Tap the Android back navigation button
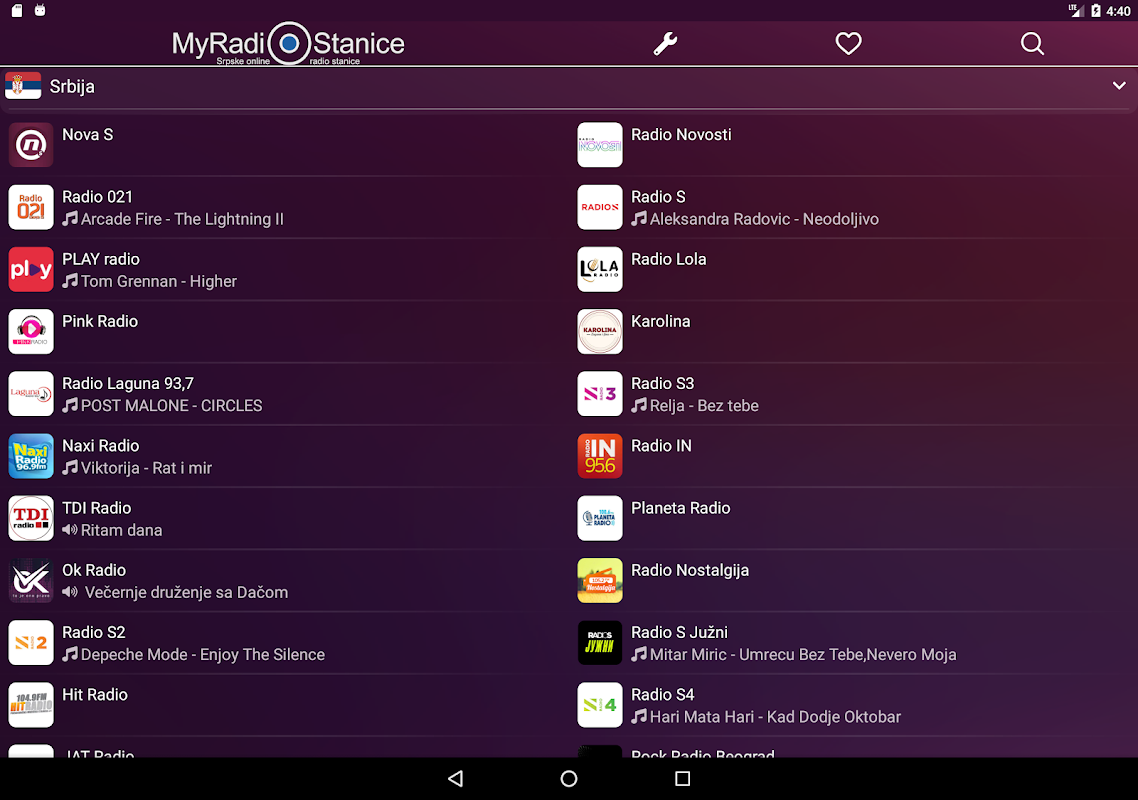 (x=456, y=779)
